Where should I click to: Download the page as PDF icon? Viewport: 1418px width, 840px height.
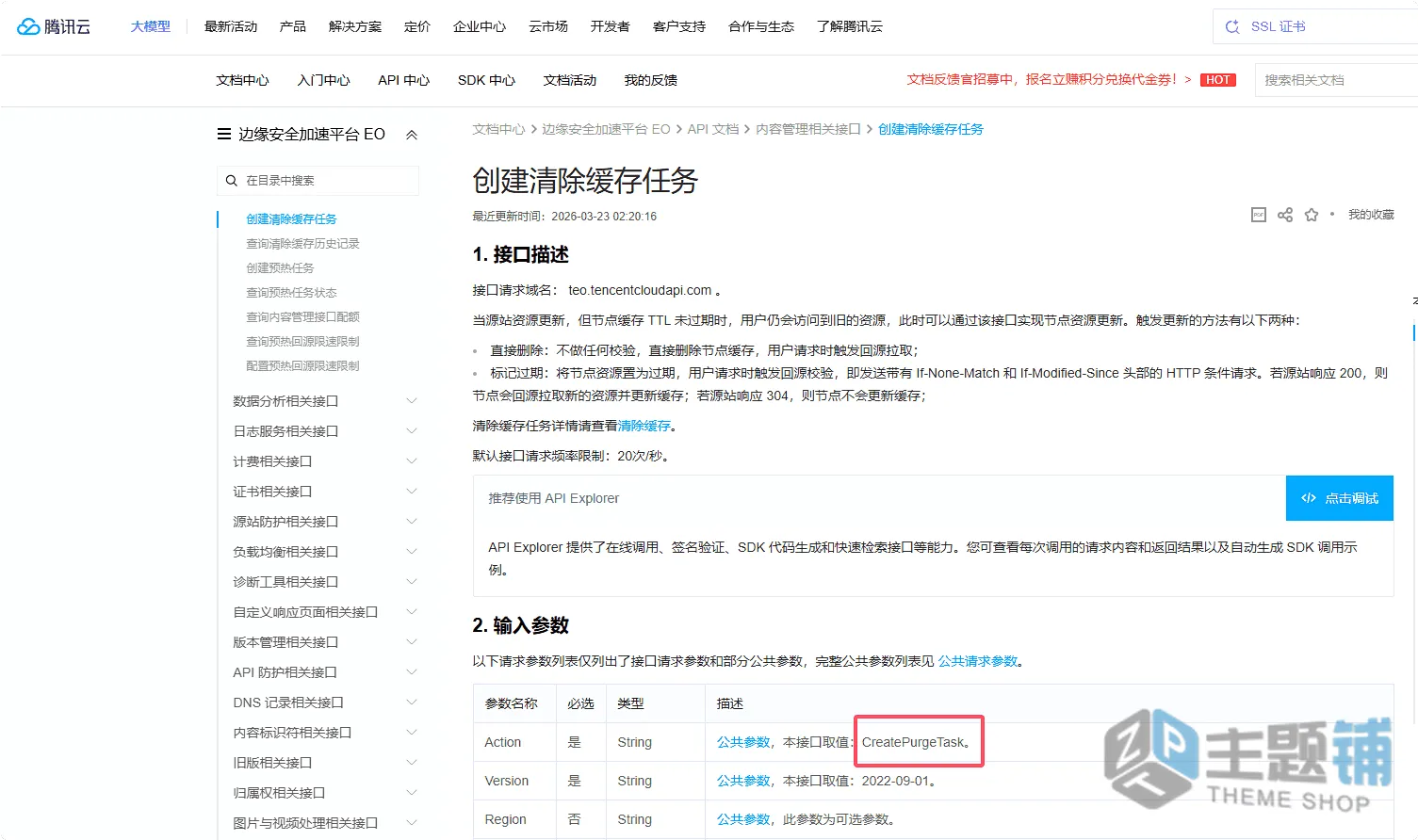coord(1259,215)
